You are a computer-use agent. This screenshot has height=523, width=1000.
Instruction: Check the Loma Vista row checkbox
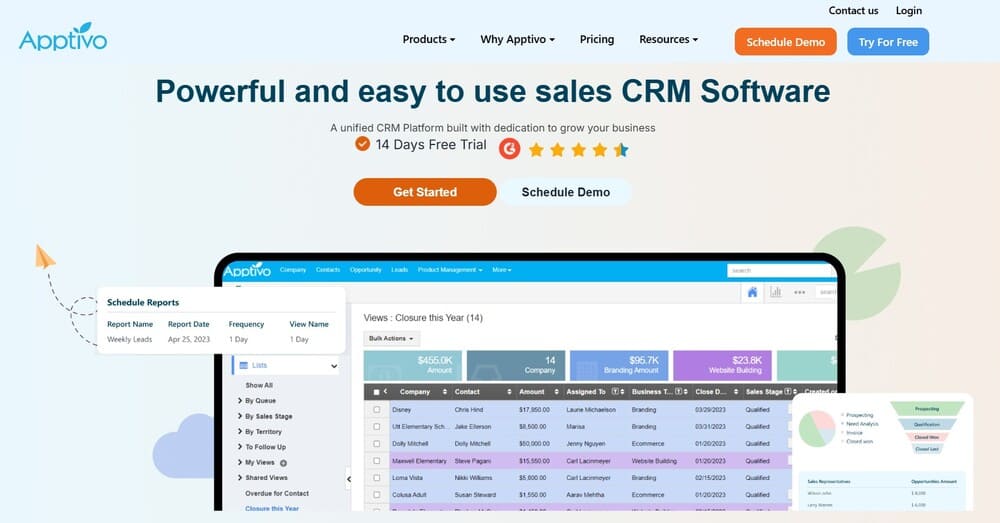point(376,478)
